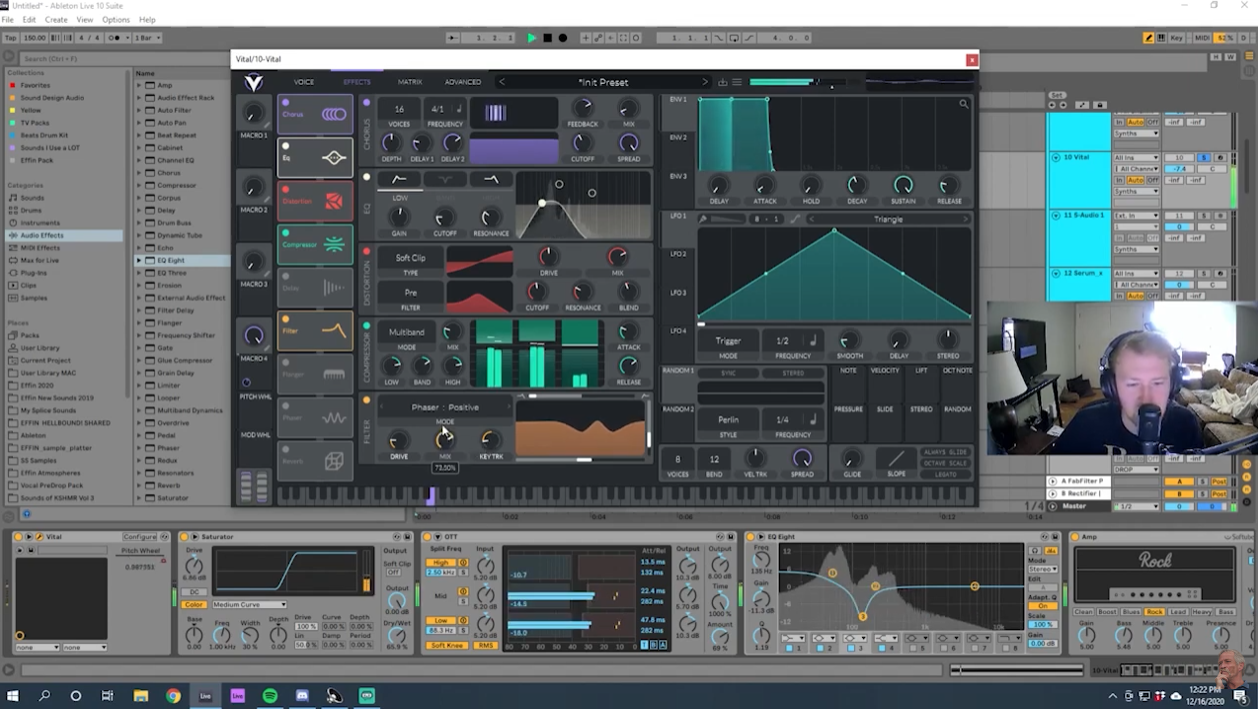This screenshot has width=1258, height=709.
Task: Click the Slope curve icon in Vital
Action: 896,458
